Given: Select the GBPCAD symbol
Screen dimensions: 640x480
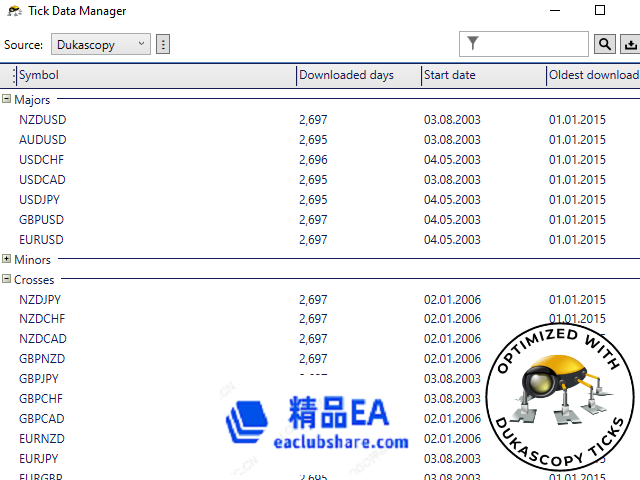Looking at the screenshot, I should (42, 418).
